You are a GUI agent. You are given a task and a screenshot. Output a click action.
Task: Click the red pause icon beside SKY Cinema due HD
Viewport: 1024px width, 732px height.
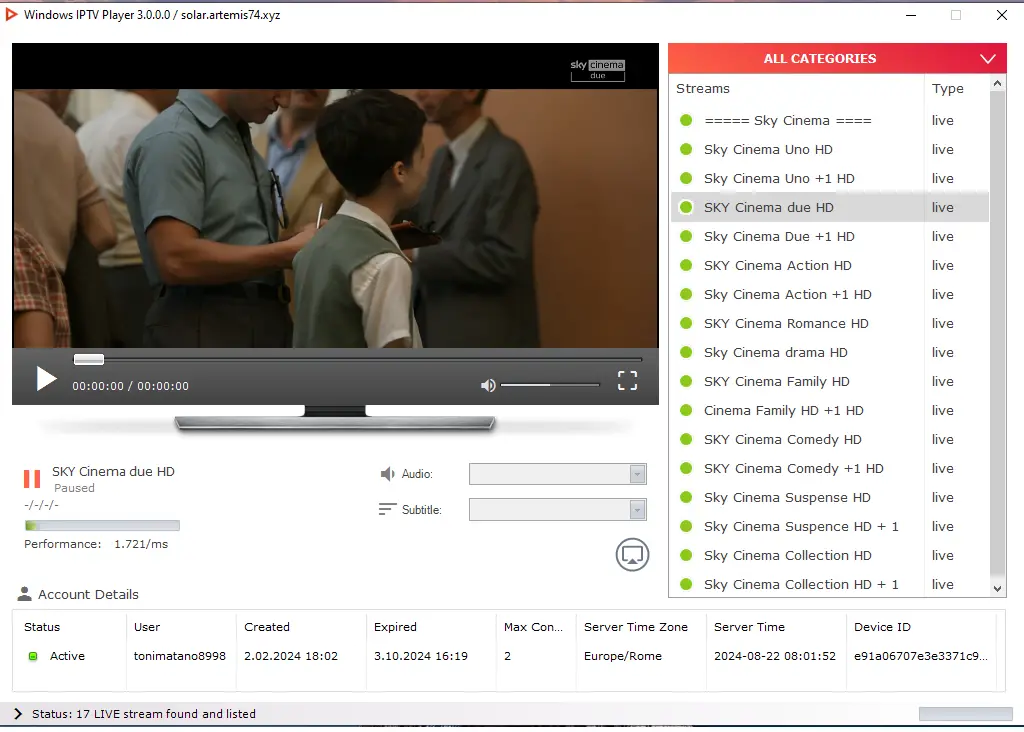[x=32, y=479]
